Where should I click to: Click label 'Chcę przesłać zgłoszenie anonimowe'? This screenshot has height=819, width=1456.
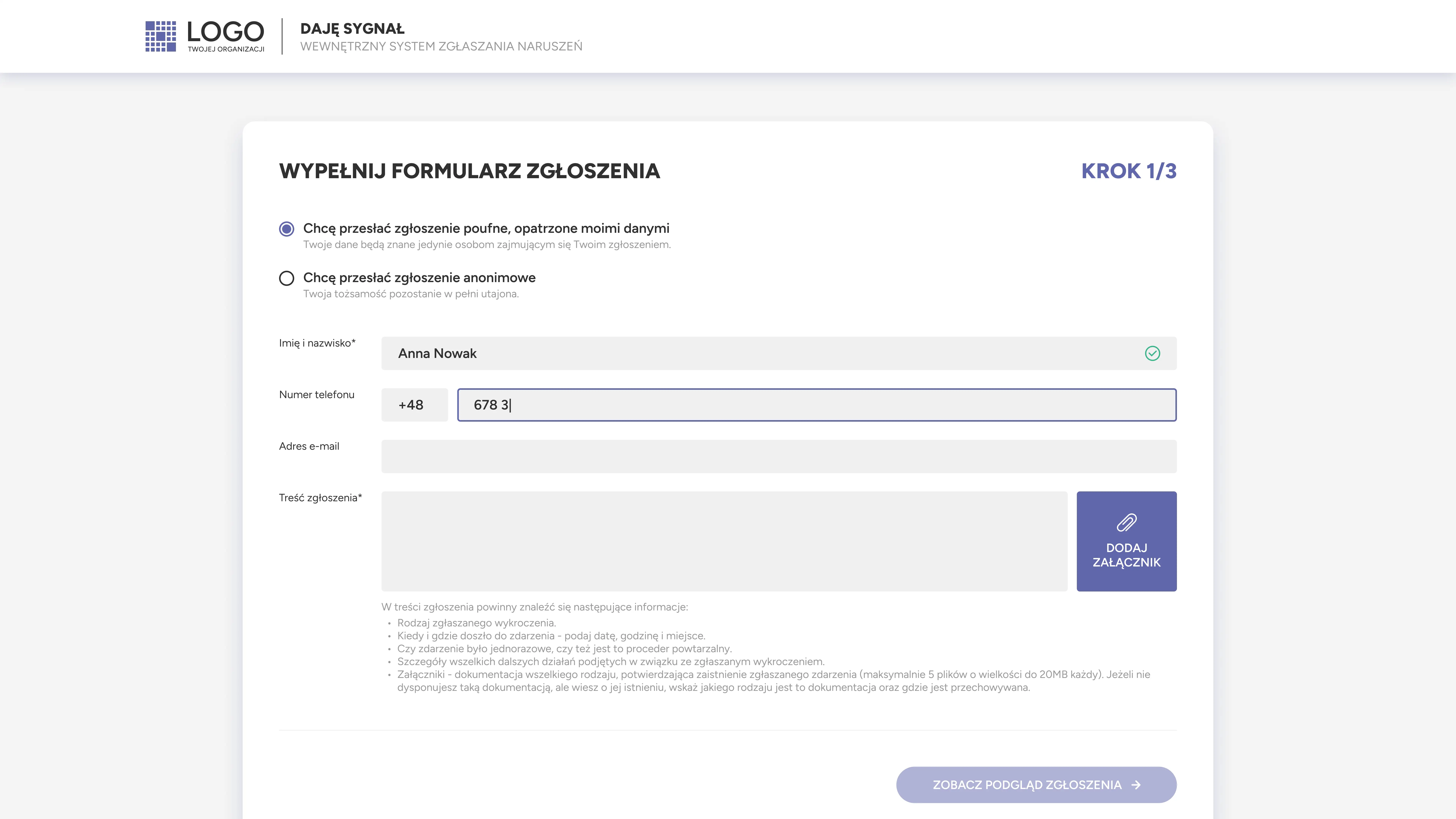[x=419, y=278]
